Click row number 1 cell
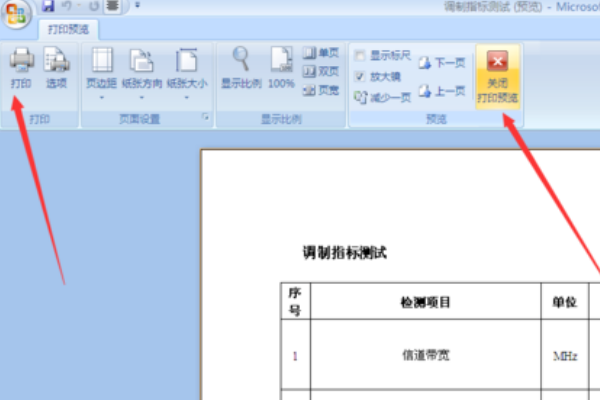The image size is (600, 400). [295, 356]
